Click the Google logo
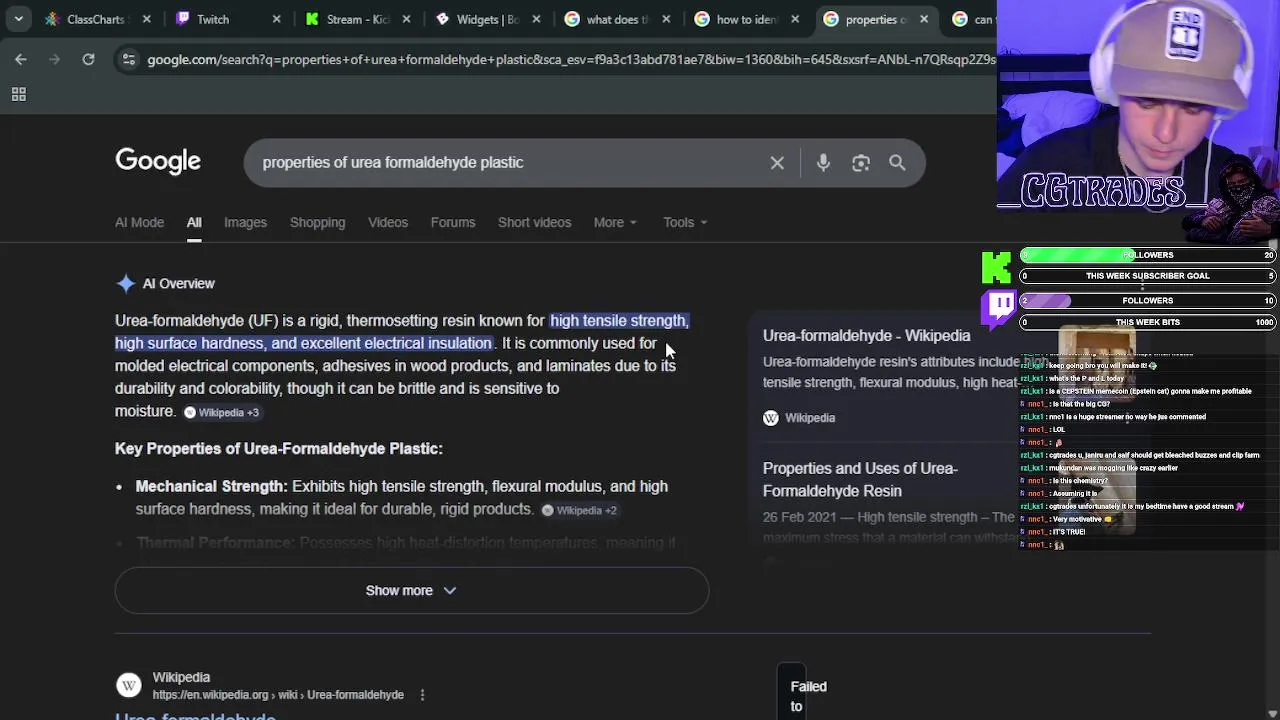 point(158,162)
